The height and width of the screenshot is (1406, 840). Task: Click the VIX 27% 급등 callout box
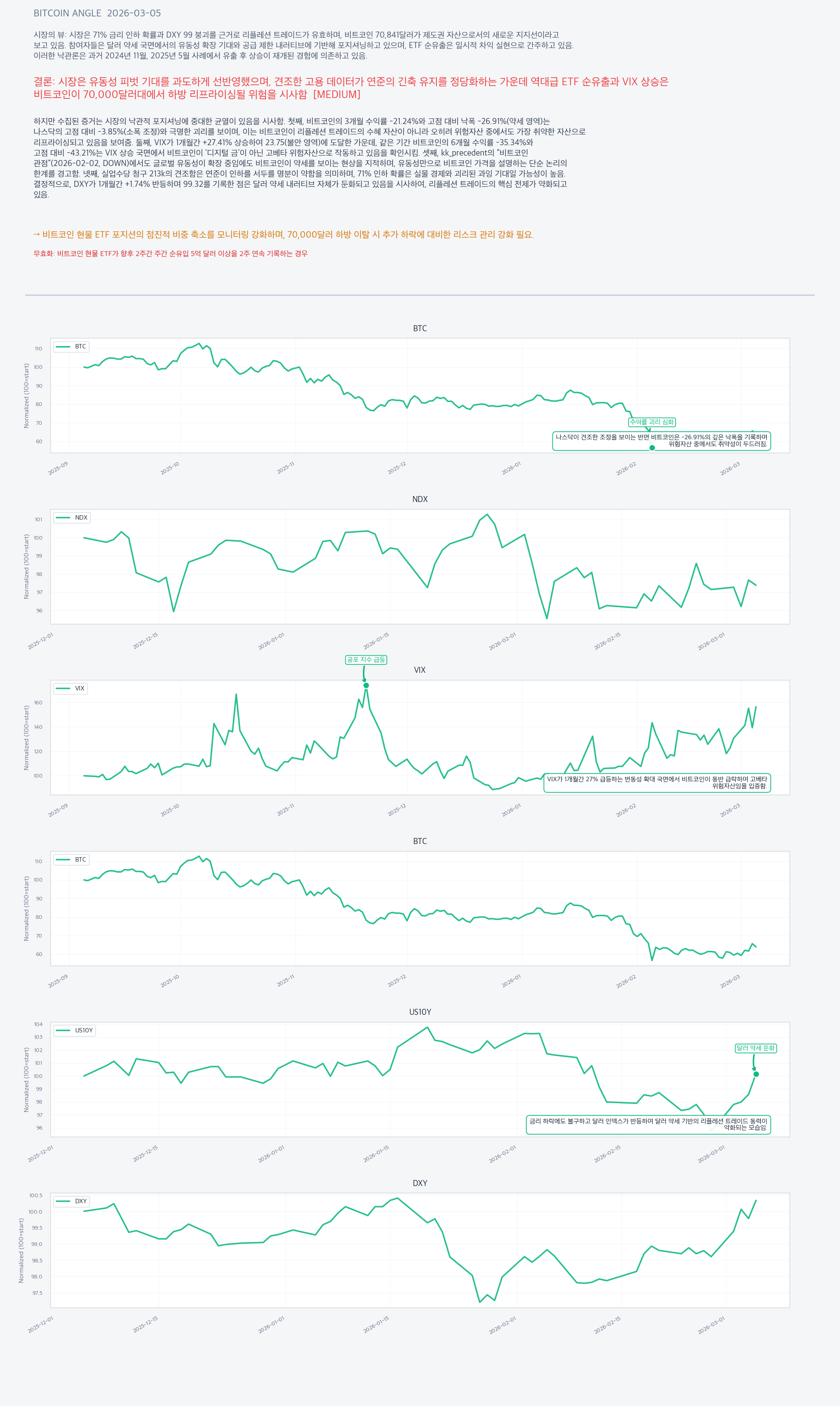pyautogui.click(x=657, y=783)
